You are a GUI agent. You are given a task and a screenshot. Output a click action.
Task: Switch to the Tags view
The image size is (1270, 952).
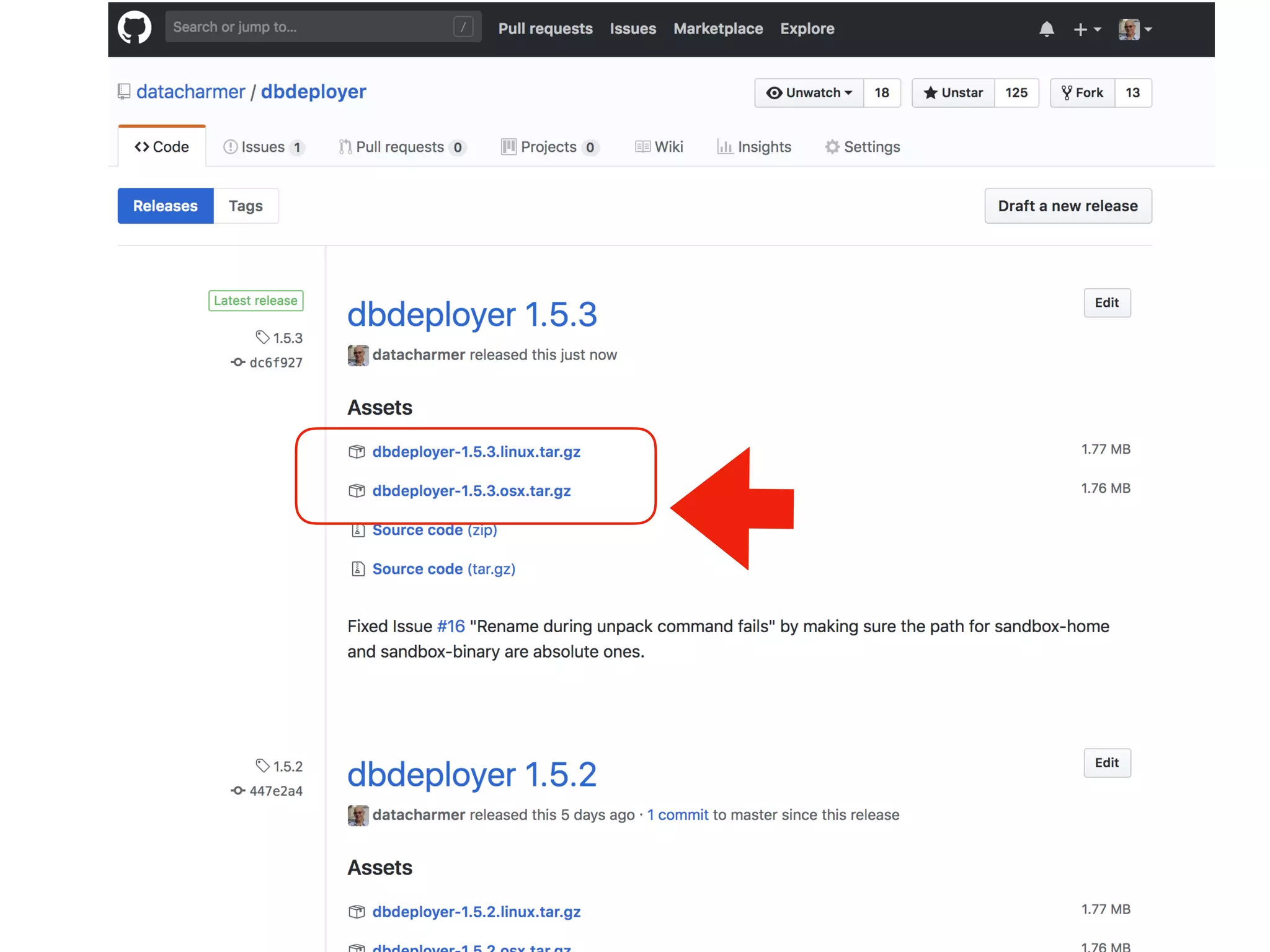246,206
